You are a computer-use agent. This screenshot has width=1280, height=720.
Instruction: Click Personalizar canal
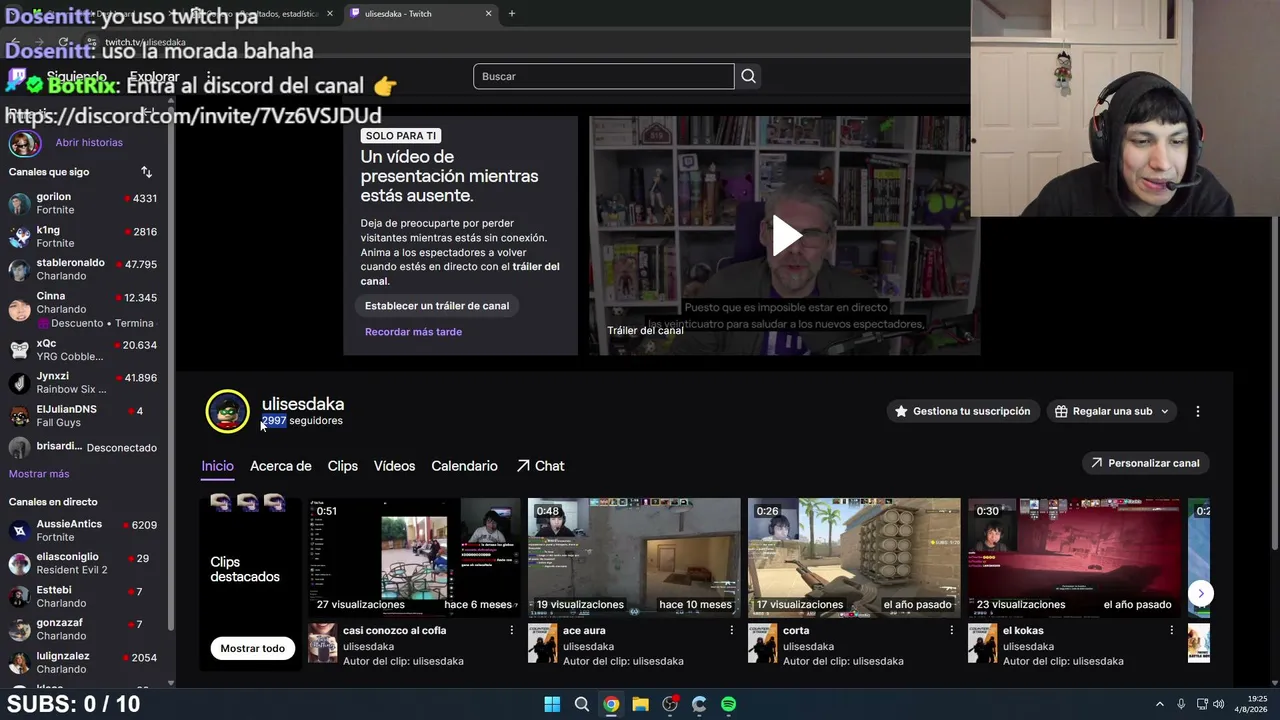point(1146,463)
